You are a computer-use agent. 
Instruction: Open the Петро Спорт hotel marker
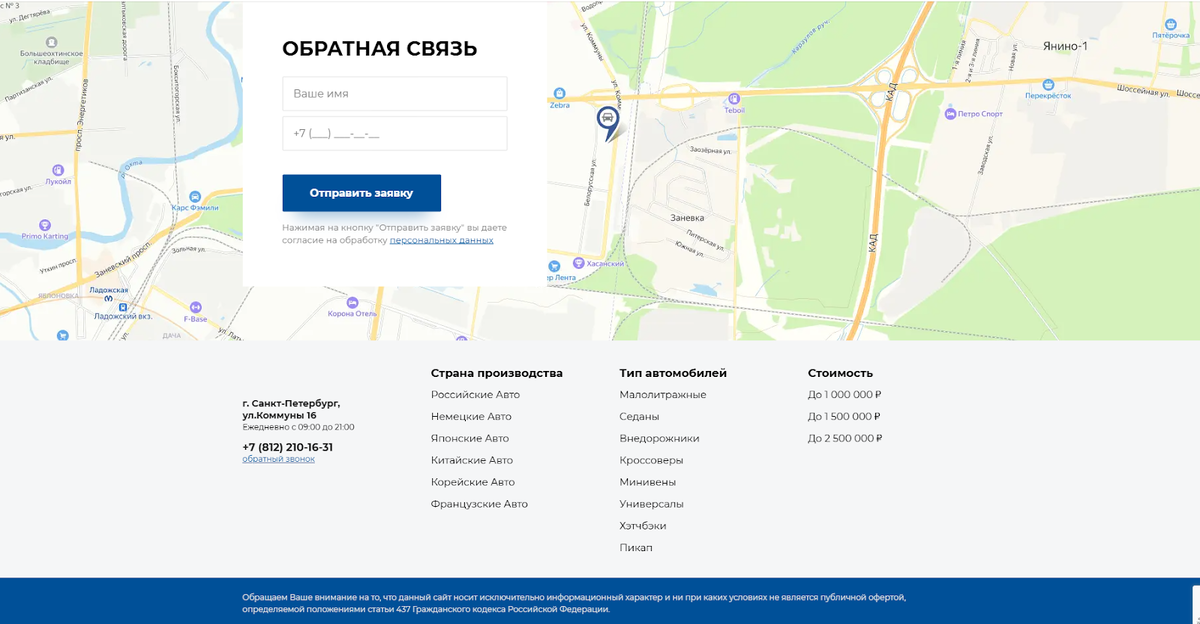[x=949, y=114]
